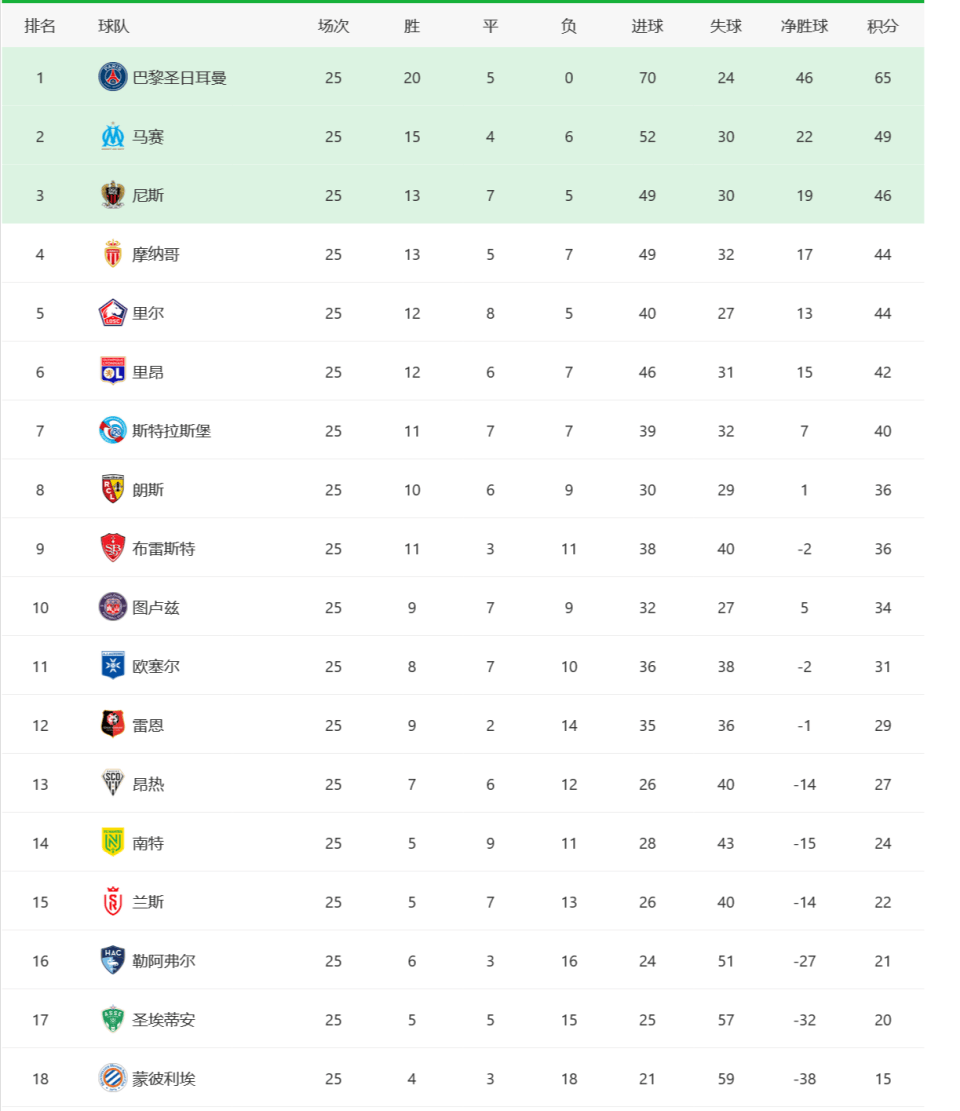Image resolution: width=960 pixels, height=1111 pixels.
Task: Click the Nantes yellow team logo
Action: point(113,843)
